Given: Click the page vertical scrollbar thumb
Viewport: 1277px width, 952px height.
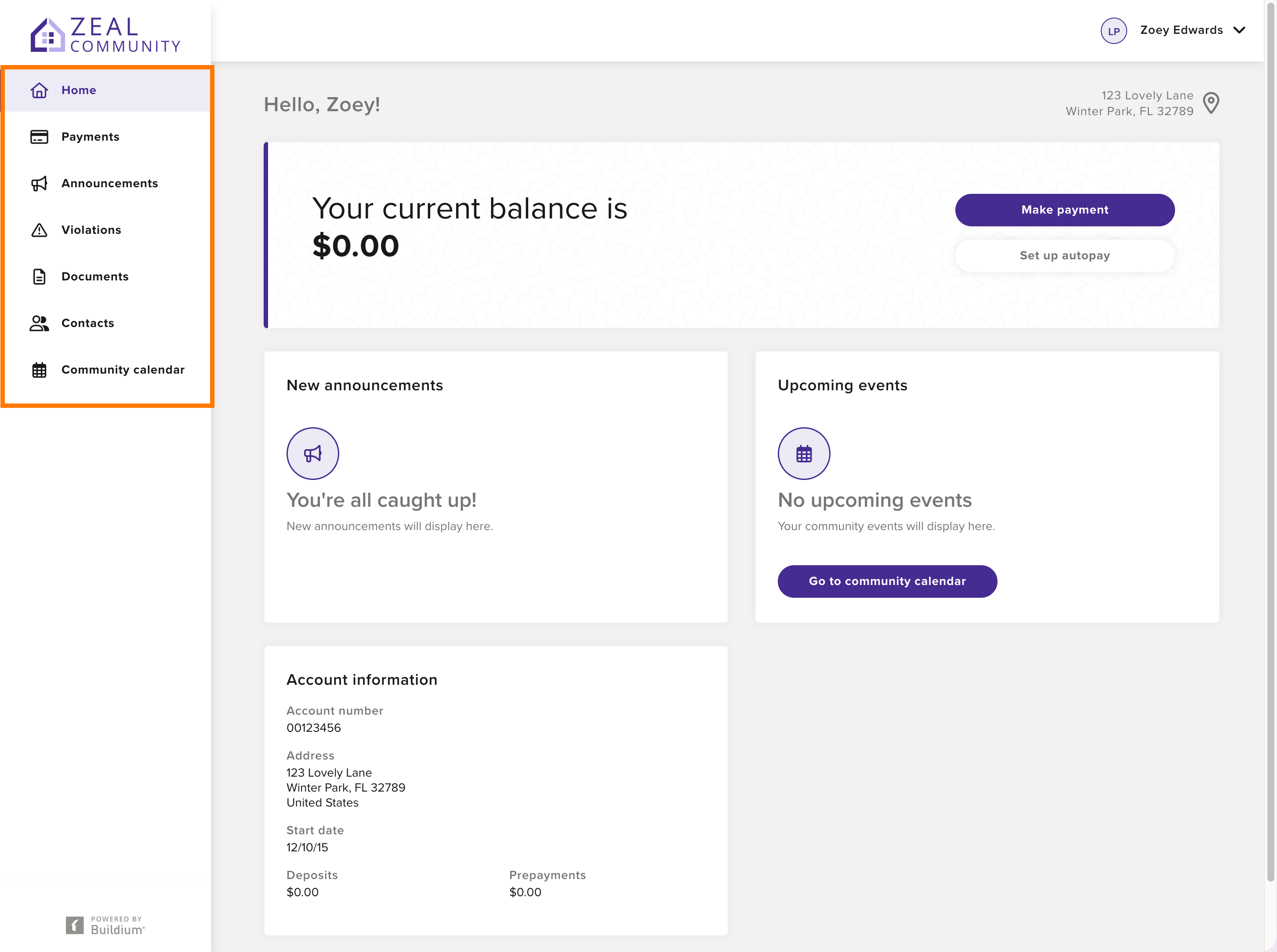Looking at the screenshot, I should pyautogui.click(x=1270, y=442).
